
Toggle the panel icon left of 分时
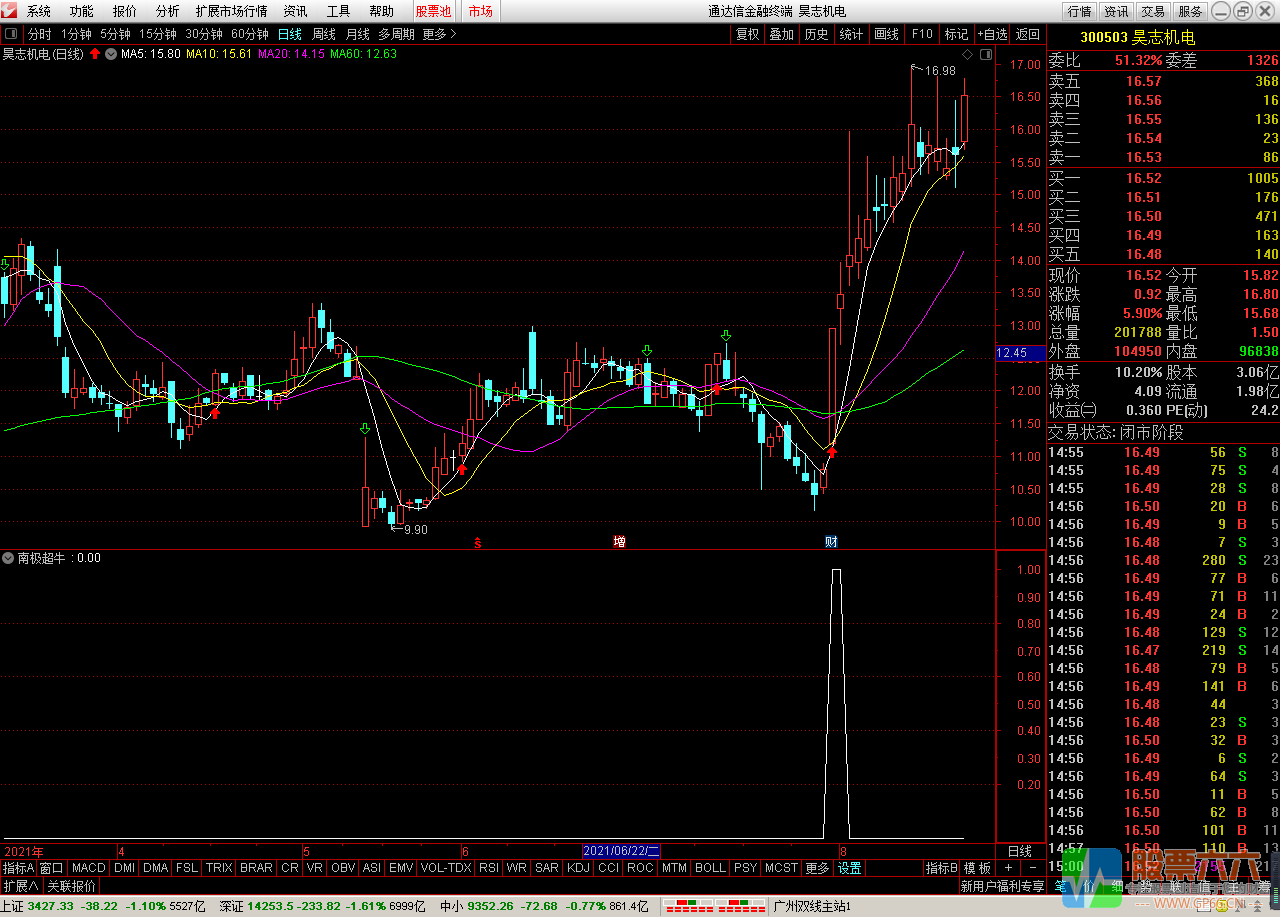(x=11, y=34)
